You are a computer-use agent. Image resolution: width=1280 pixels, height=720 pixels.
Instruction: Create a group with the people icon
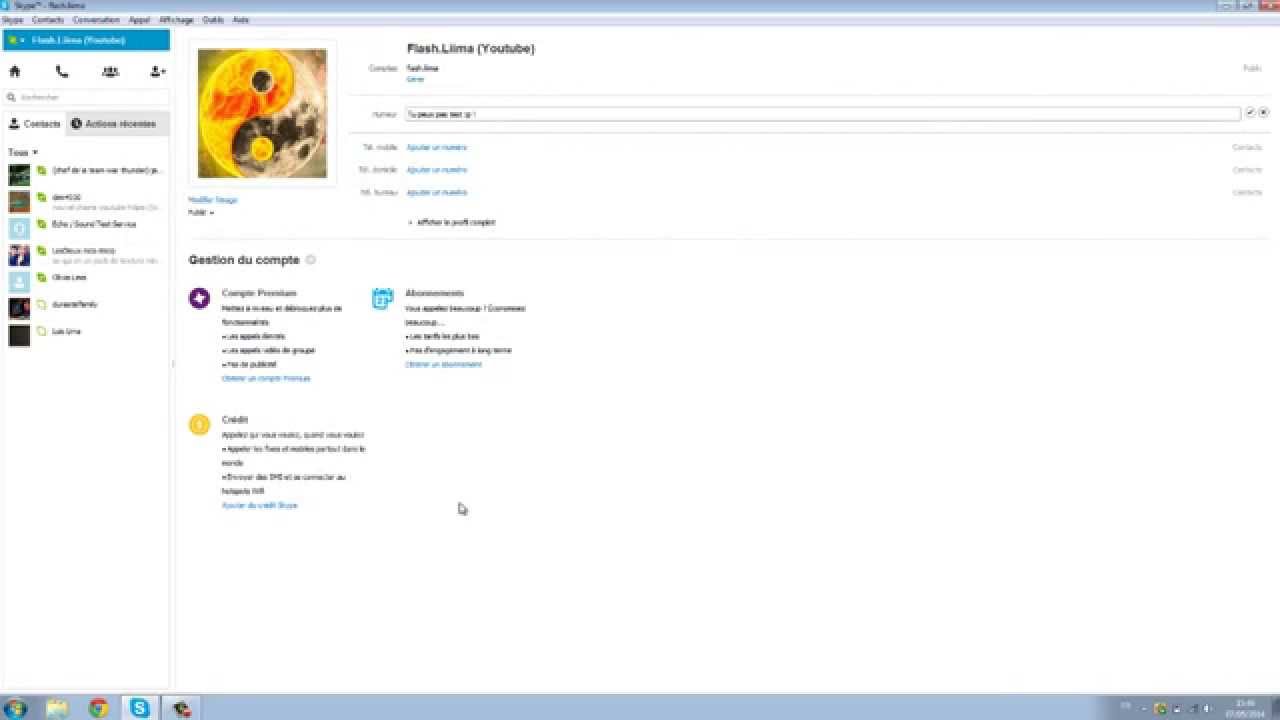pyautogui.click(x=110, y=72)
